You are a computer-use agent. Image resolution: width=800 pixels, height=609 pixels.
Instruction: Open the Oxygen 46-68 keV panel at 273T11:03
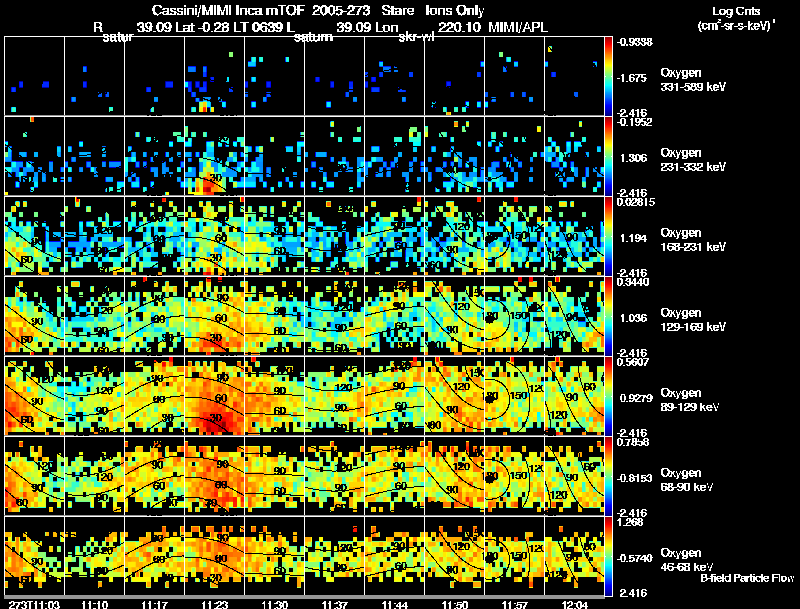[34, 556]
